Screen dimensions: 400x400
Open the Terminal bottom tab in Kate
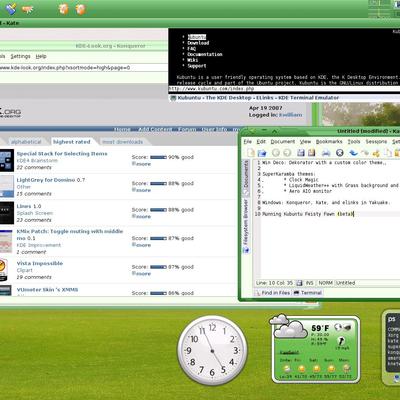coord(308,293)
